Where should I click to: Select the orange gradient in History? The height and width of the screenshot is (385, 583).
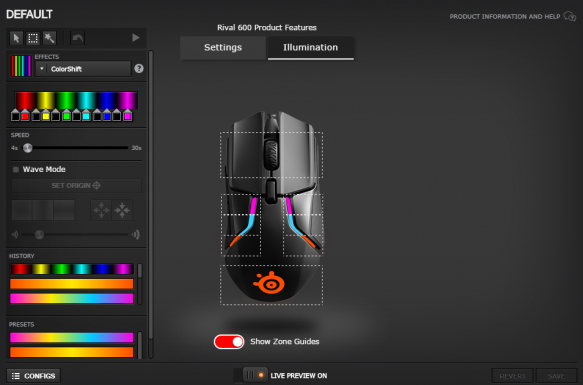point(72,284)
